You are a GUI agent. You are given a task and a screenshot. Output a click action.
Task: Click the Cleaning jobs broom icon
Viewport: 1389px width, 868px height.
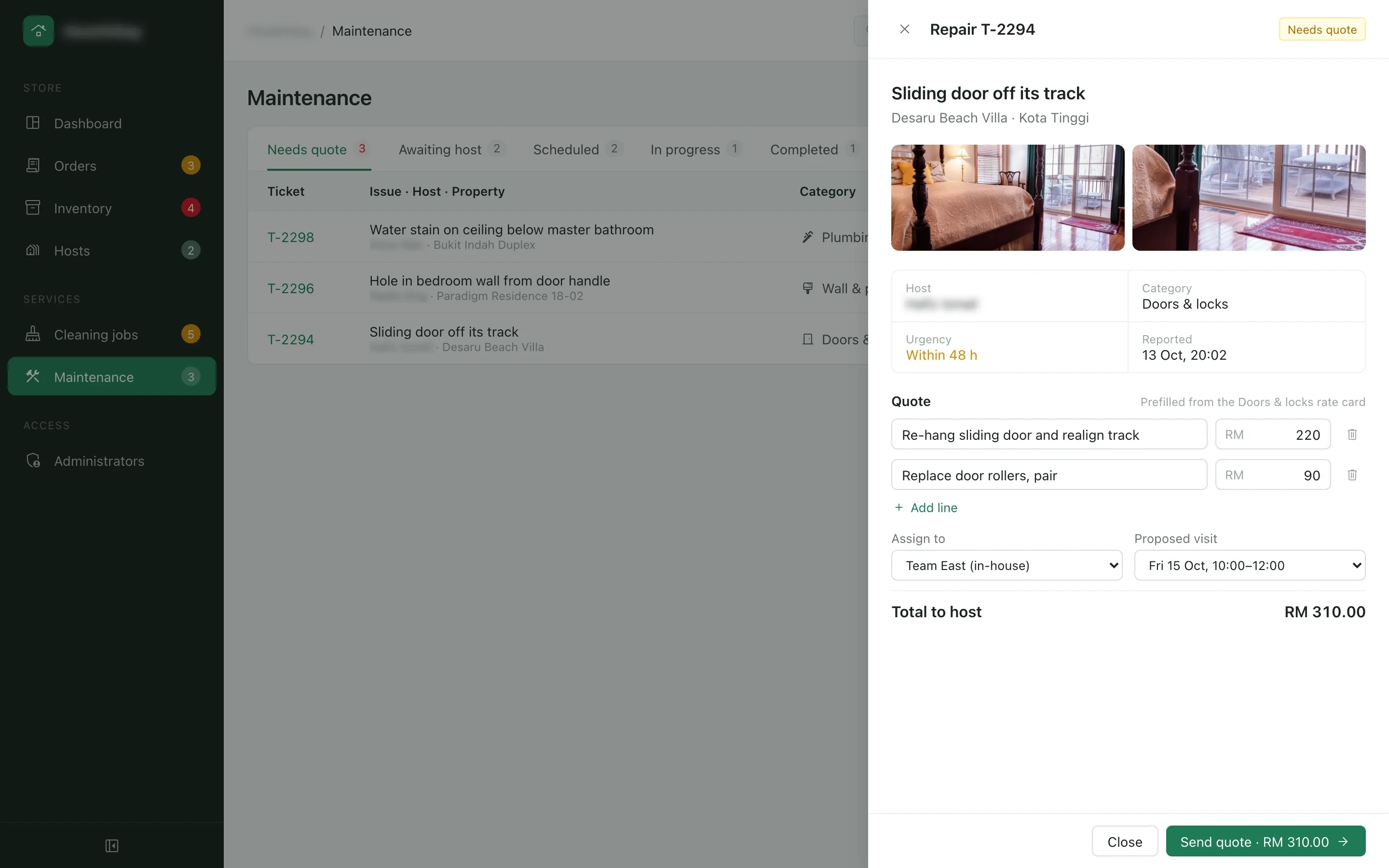pos(33,334)
